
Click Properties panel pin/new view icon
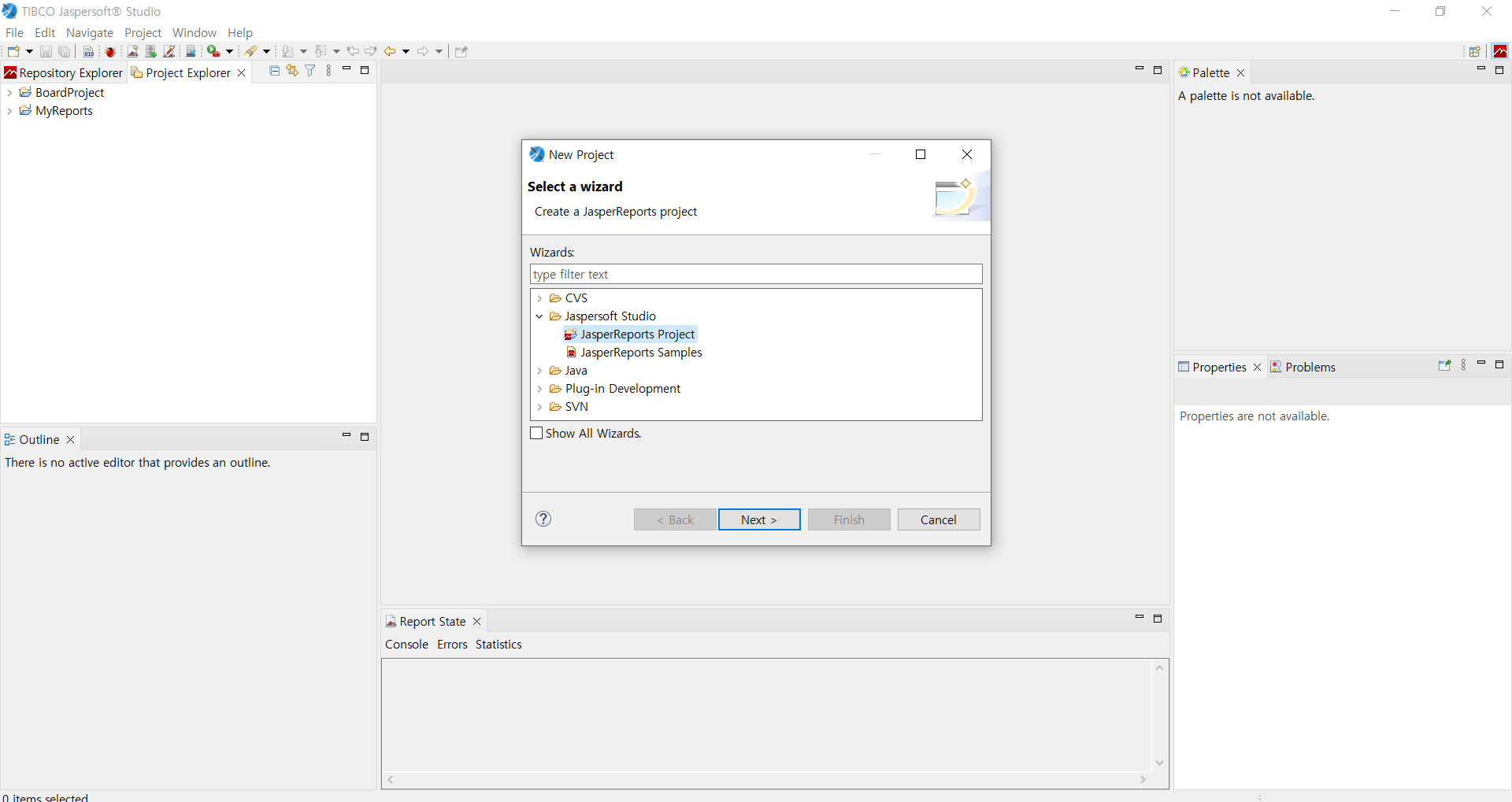point(1444,366)
